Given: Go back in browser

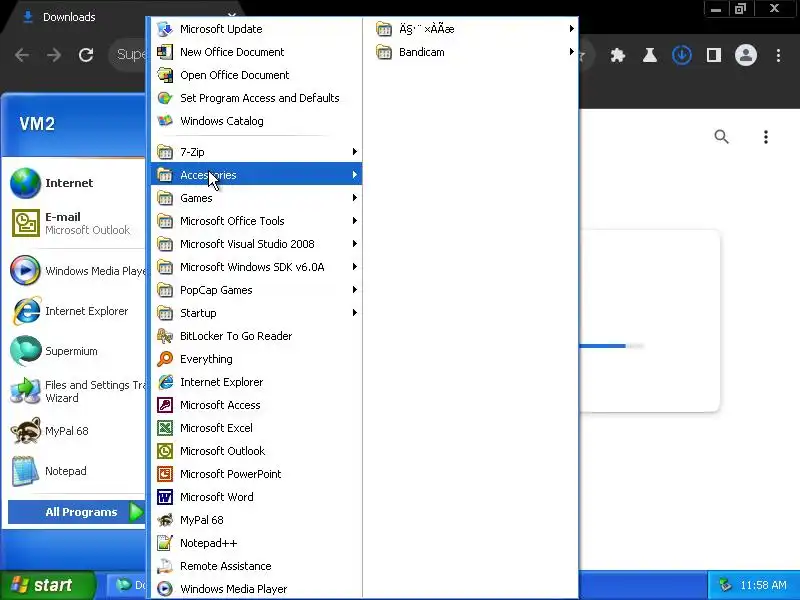Looking at the screenshot, I should pyautogui.click(x=21, y=55).
